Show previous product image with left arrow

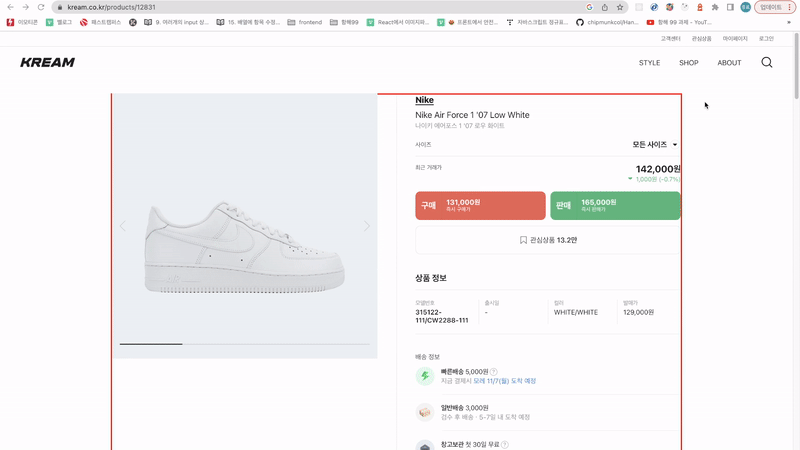pyautogui.click(x=123, y=226)
